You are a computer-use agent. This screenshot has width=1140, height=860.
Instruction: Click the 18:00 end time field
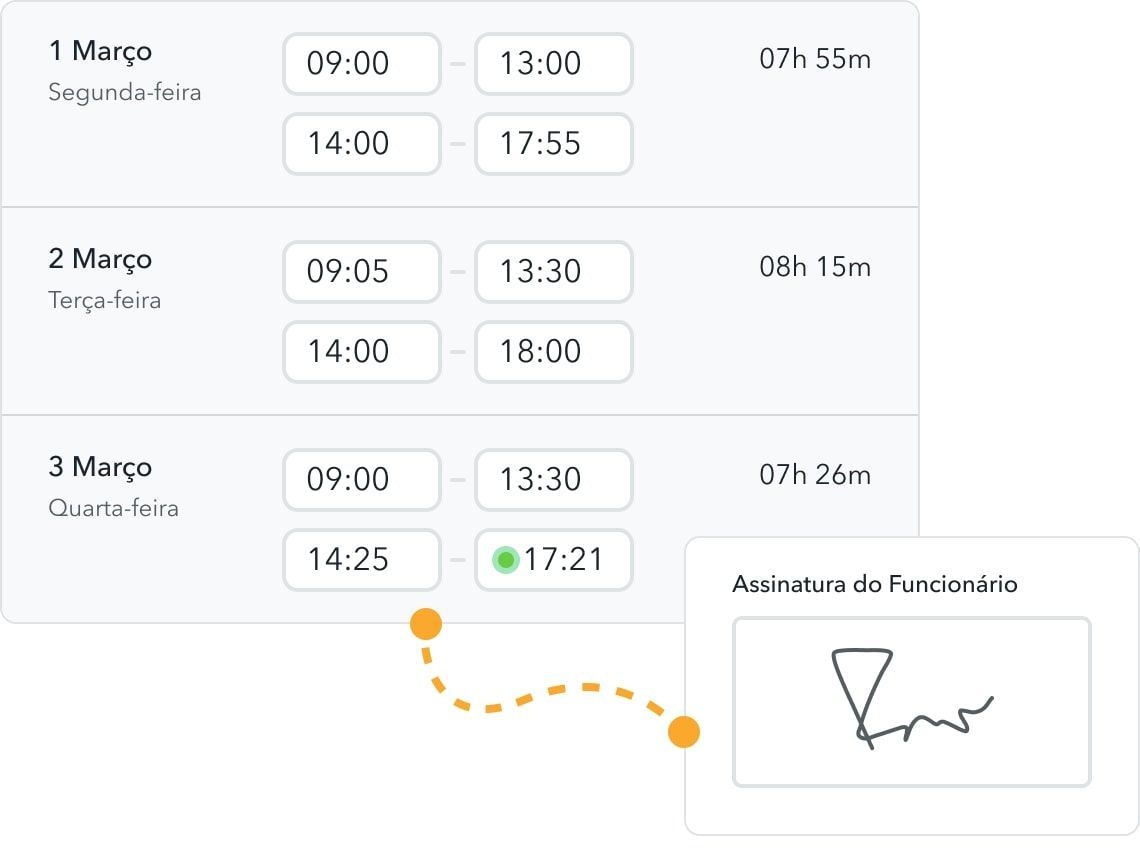[x=554, y=352]
